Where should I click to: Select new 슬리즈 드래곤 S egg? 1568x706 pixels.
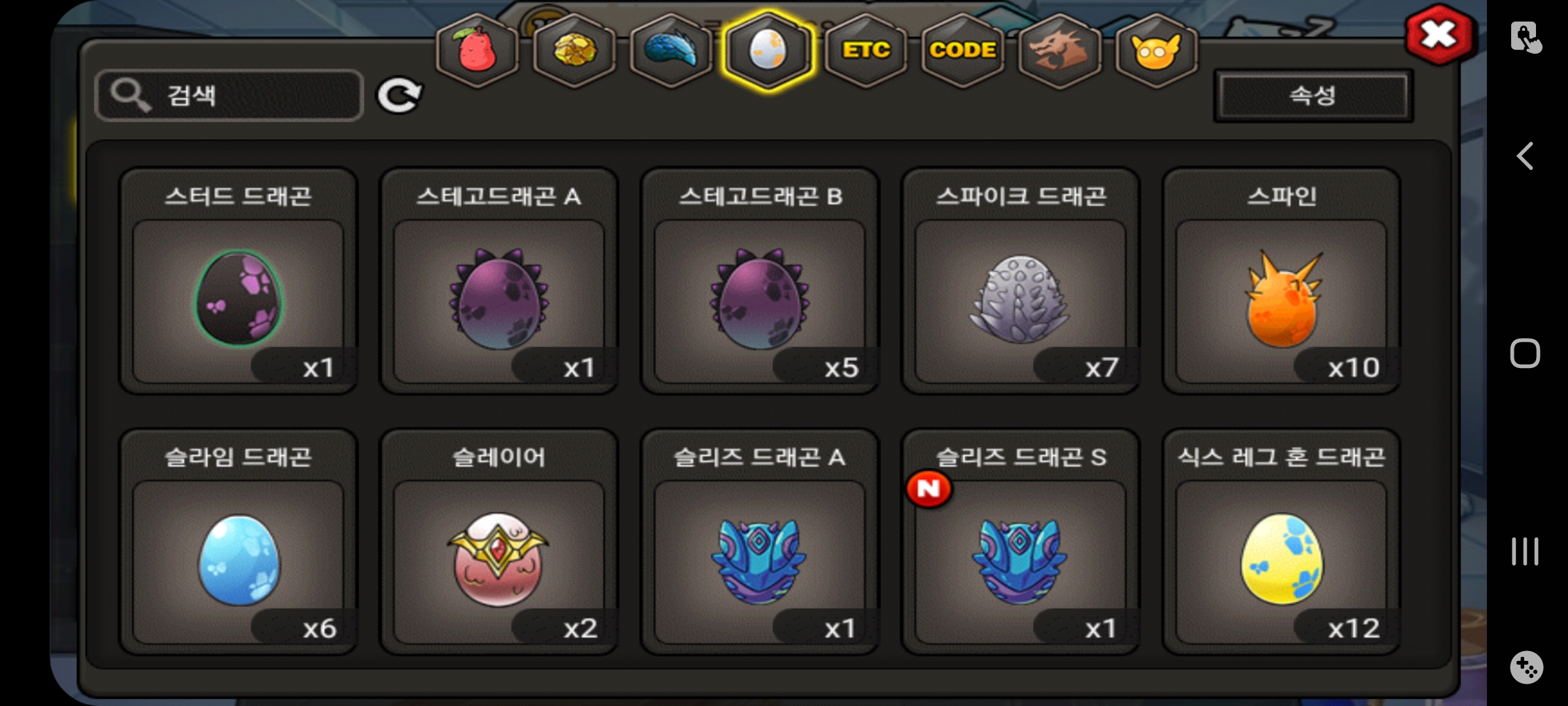(x=1021, y=542)
